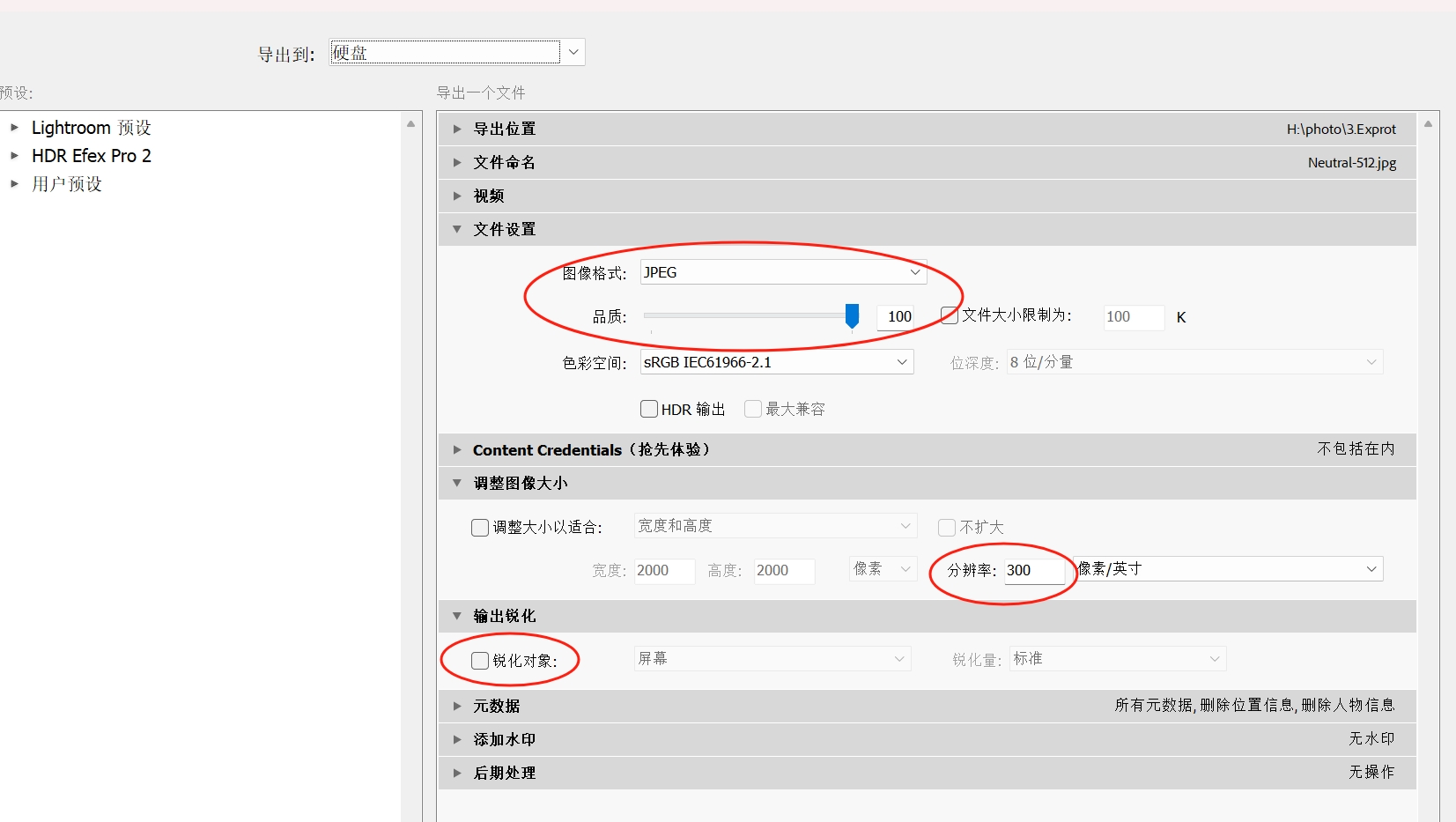Expand the 后期处理 section
This screenshot has height=822, width=1456.
tap(457, 773)
